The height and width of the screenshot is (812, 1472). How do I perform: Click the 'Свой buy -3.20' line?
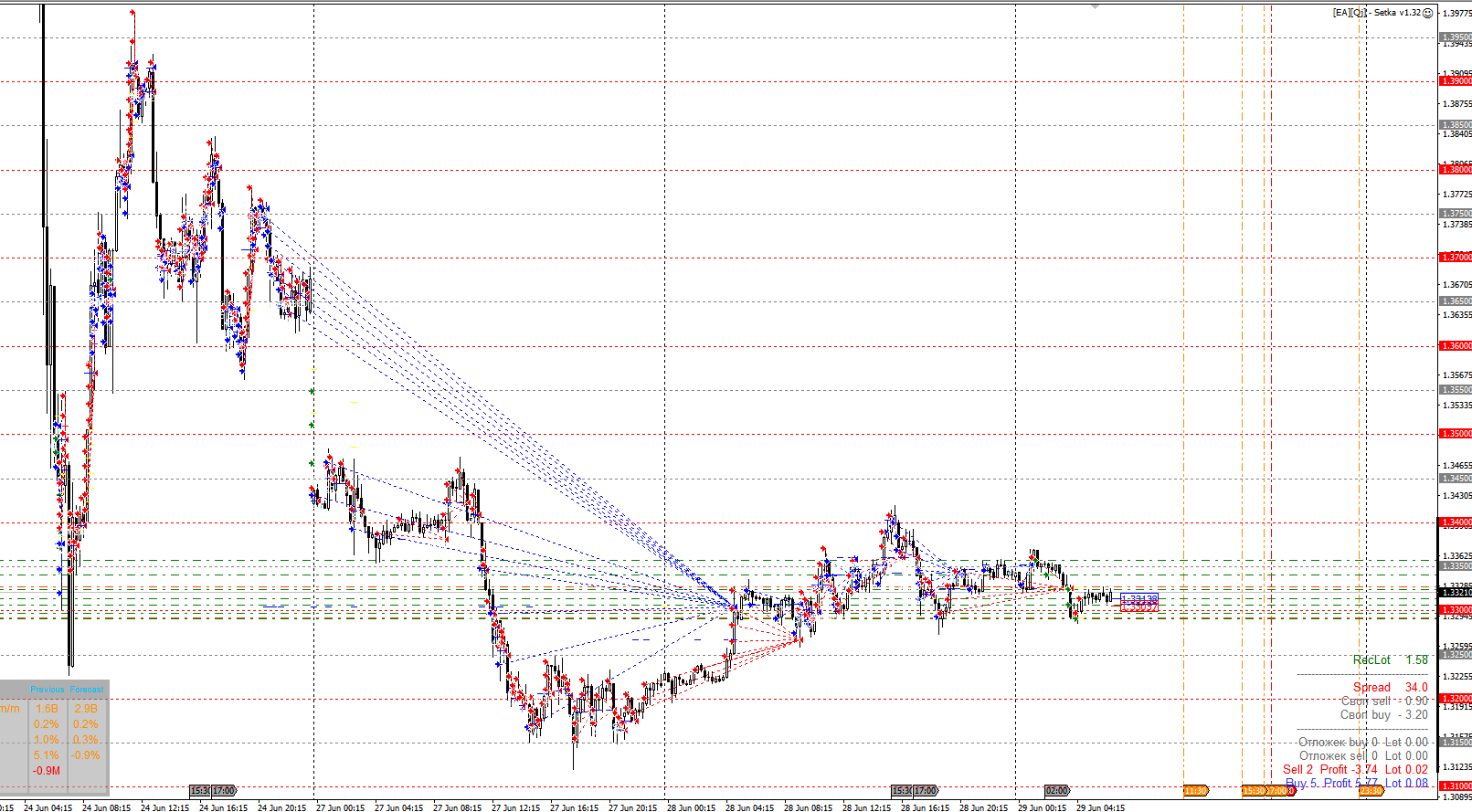pos(1384,714)
